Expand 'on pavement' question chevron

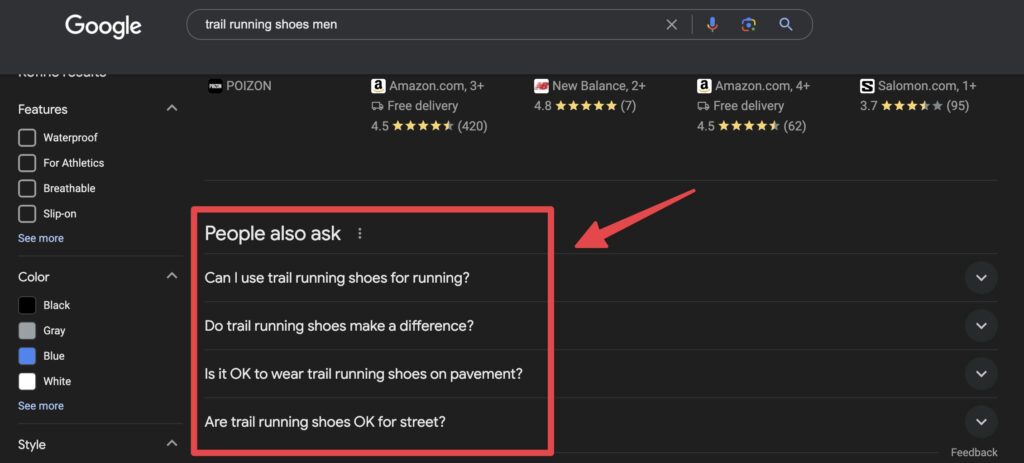[x=981, y=374]
